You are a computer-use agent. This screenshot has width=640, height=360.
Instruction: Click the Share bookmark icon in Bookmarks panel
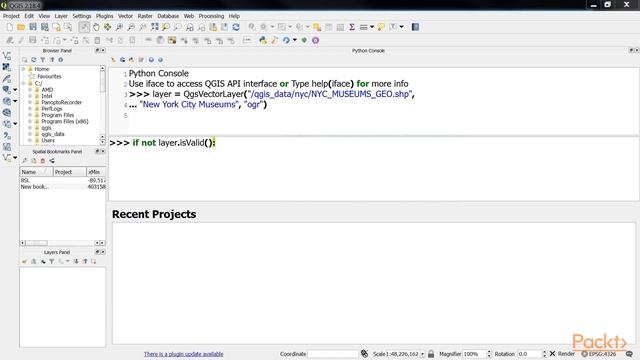[52, 161]
